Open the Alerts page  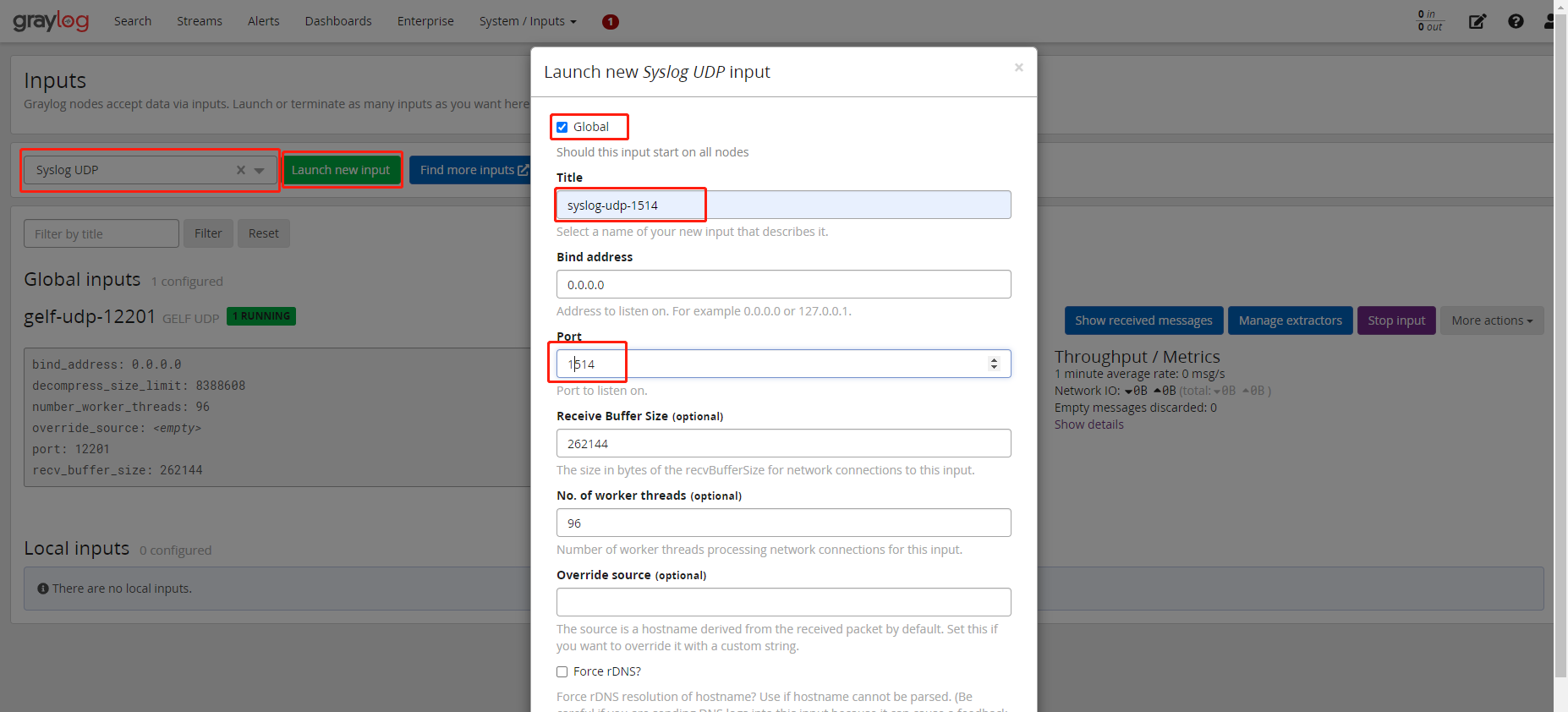(264, 21)
